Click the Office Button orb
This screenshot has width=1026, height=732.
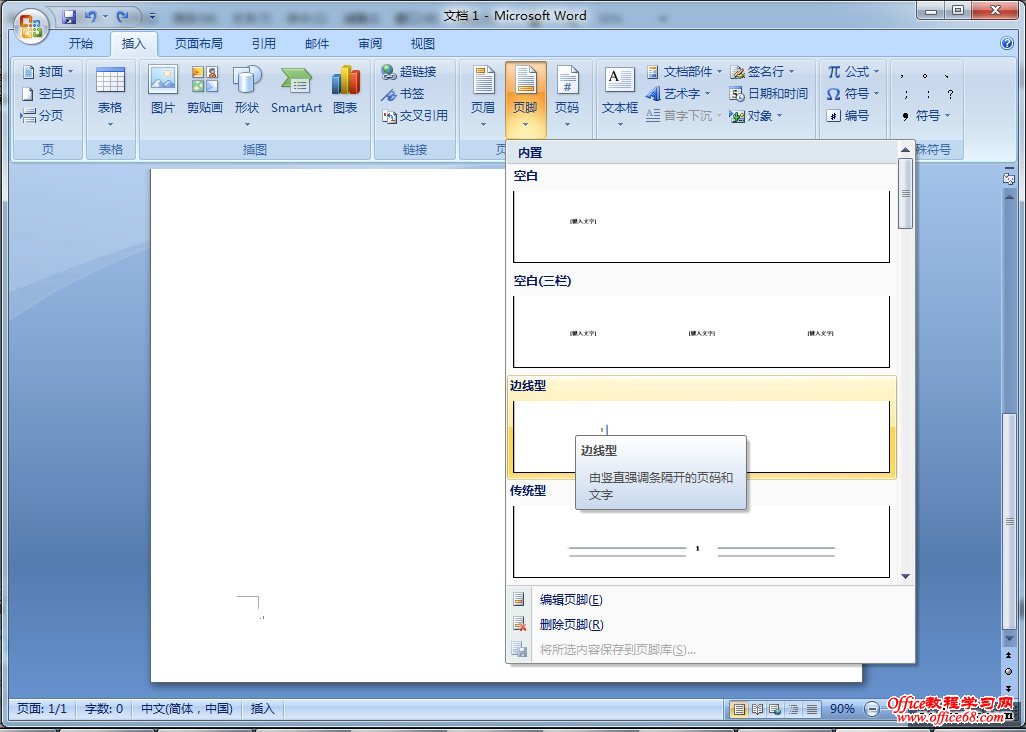pyautogui.click(x=32, y=24)
